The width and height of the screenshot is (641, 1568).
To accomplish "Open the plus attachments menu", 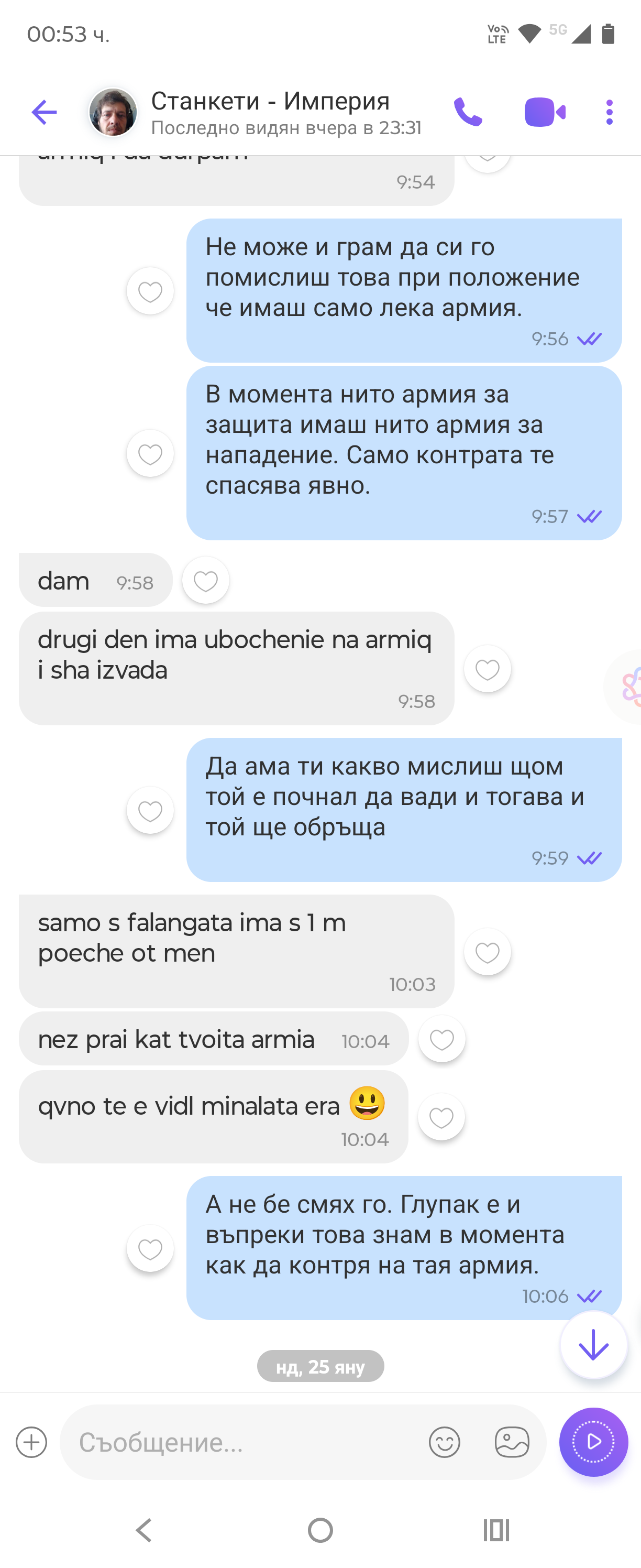I will [x=31, y=1442].
